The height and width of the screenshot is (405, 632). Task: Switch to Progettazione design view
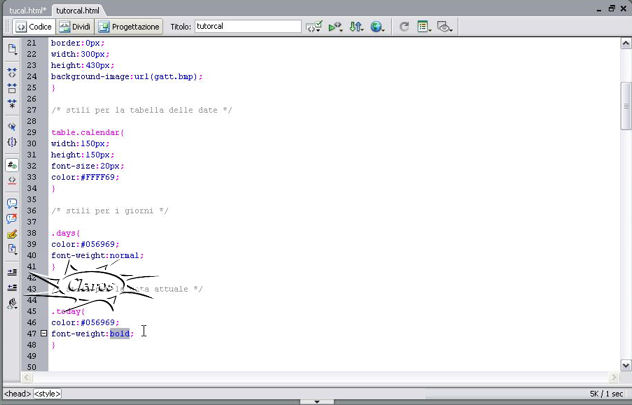tap(129, 27)
